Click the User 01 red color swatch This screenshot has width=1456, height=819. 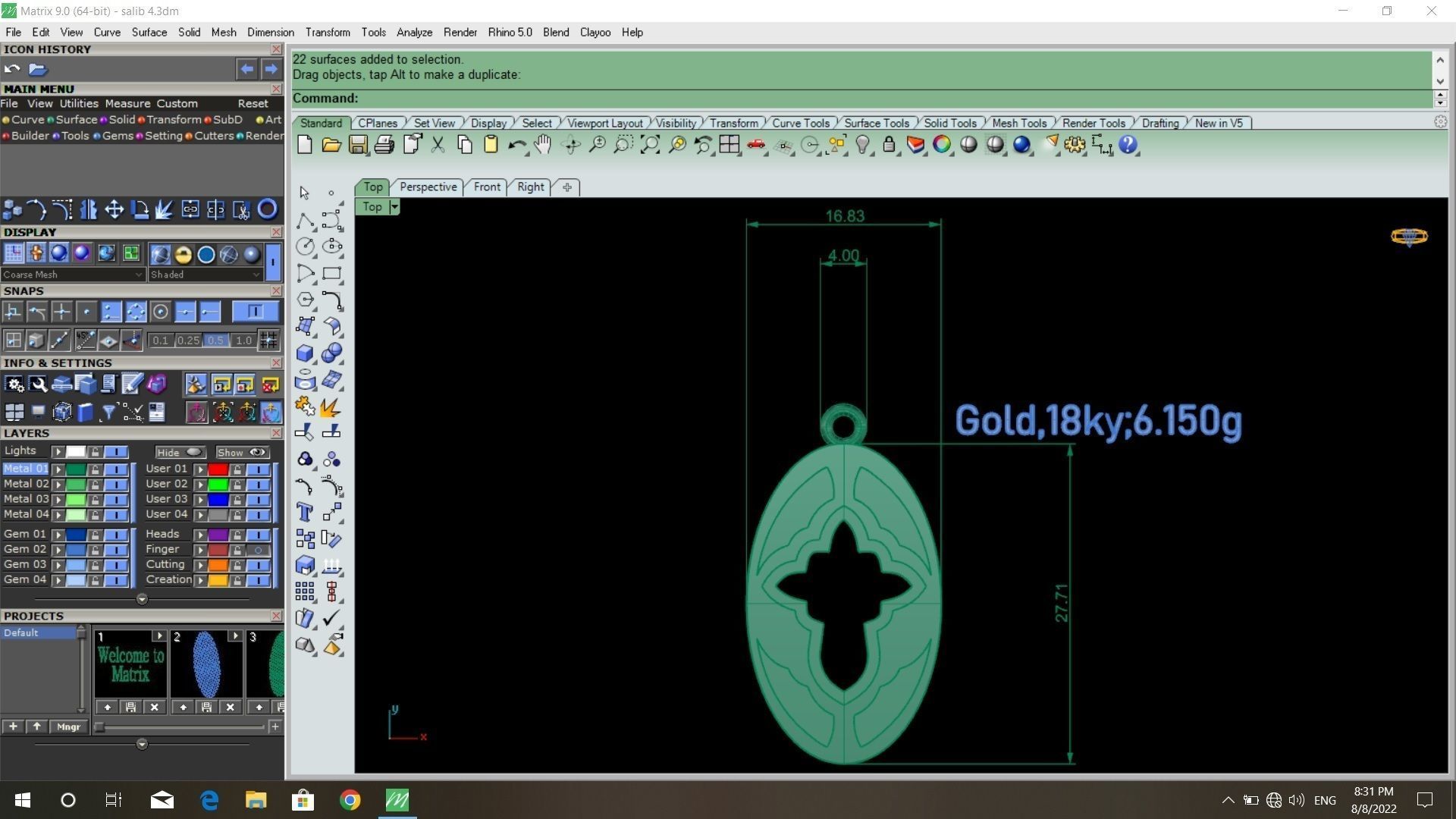(x=218, y=469)
